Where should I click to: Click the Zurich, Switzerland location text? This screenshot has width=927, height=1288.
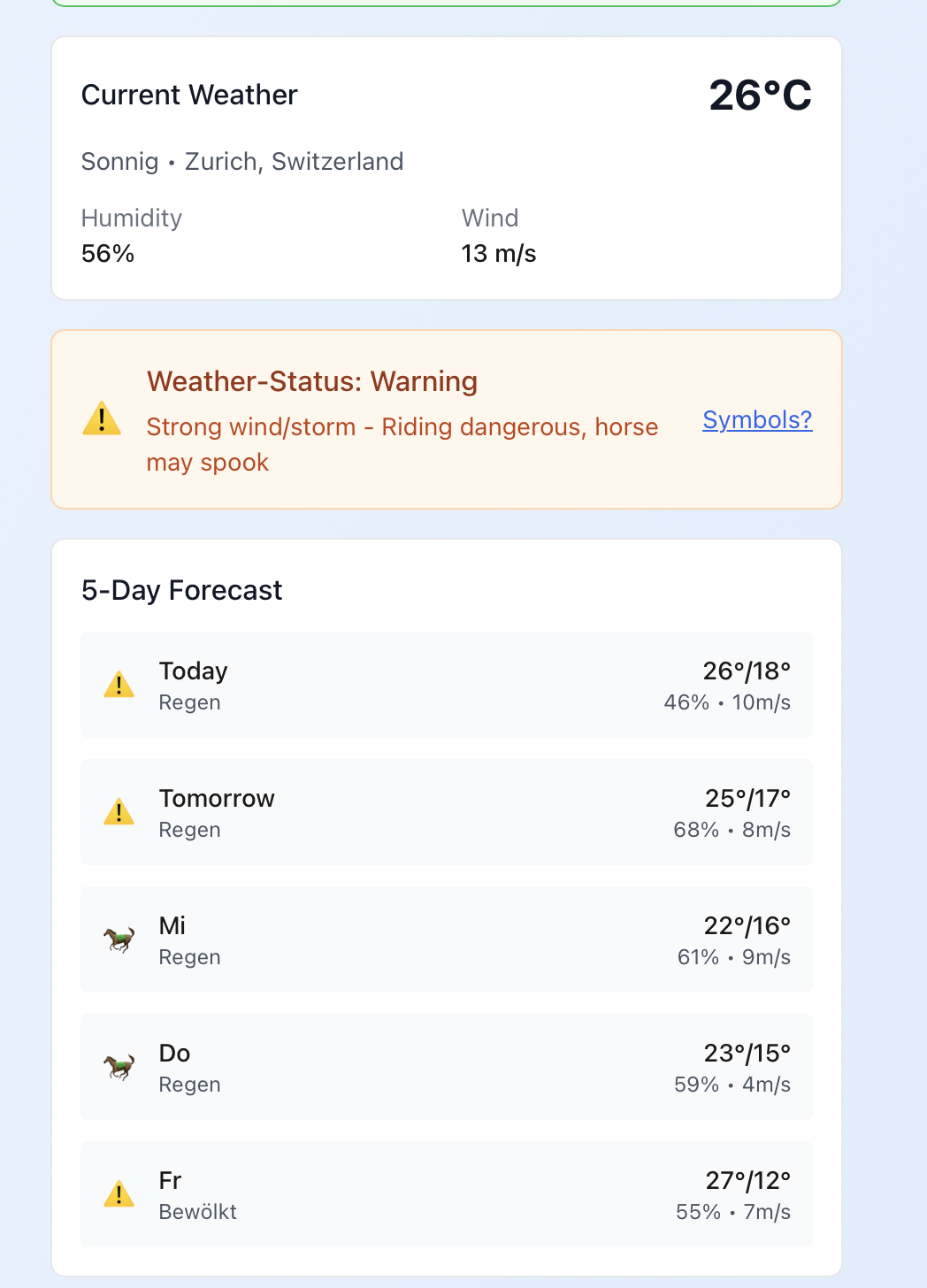(x=294, y=162)
